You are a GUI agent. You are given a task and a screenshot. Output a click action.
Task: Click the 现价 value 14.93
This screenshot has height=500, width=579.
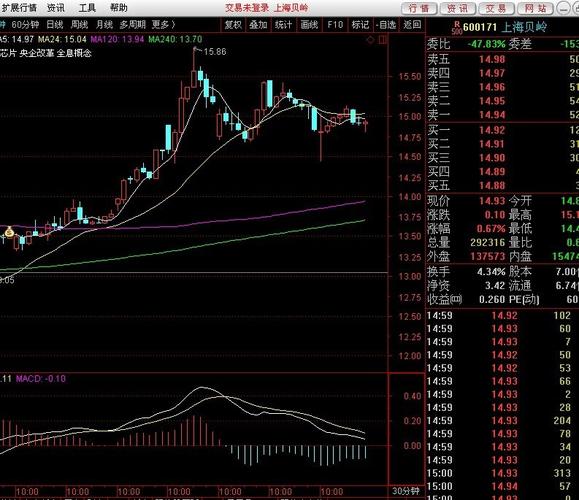coord(492,201)
